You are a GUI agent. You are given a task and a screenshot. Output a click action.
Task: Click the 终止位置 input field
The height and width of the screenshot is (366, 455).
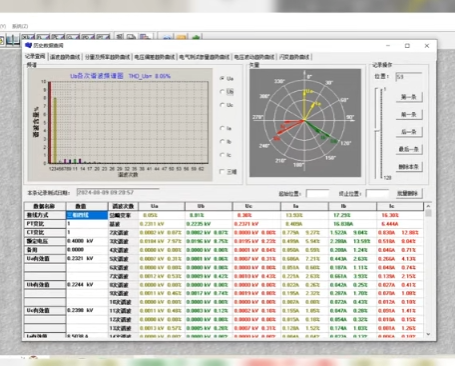tap(378, 194)
